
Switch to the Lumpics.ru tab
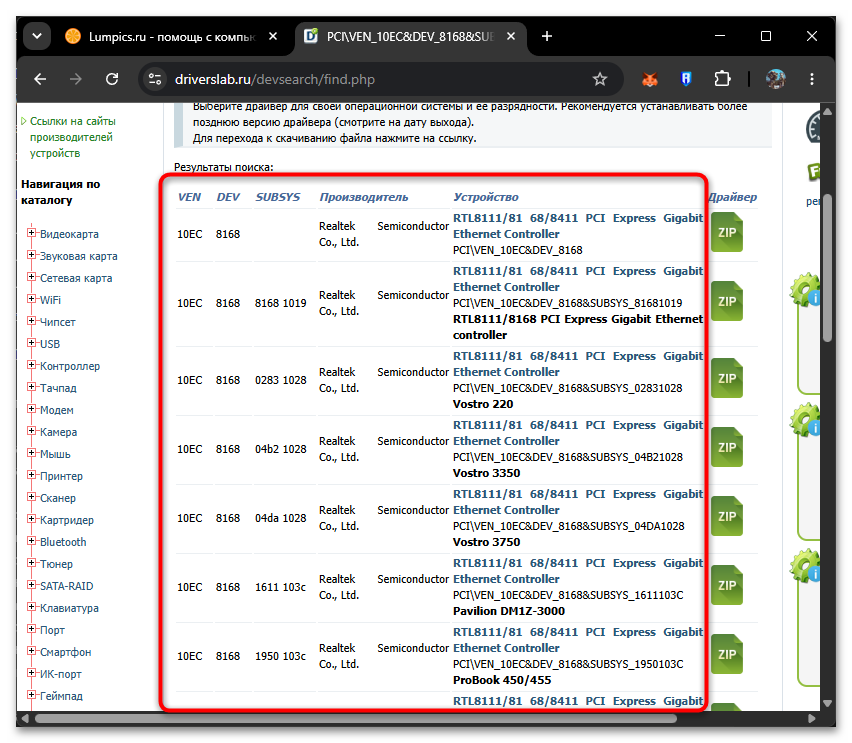pos(171,36)
